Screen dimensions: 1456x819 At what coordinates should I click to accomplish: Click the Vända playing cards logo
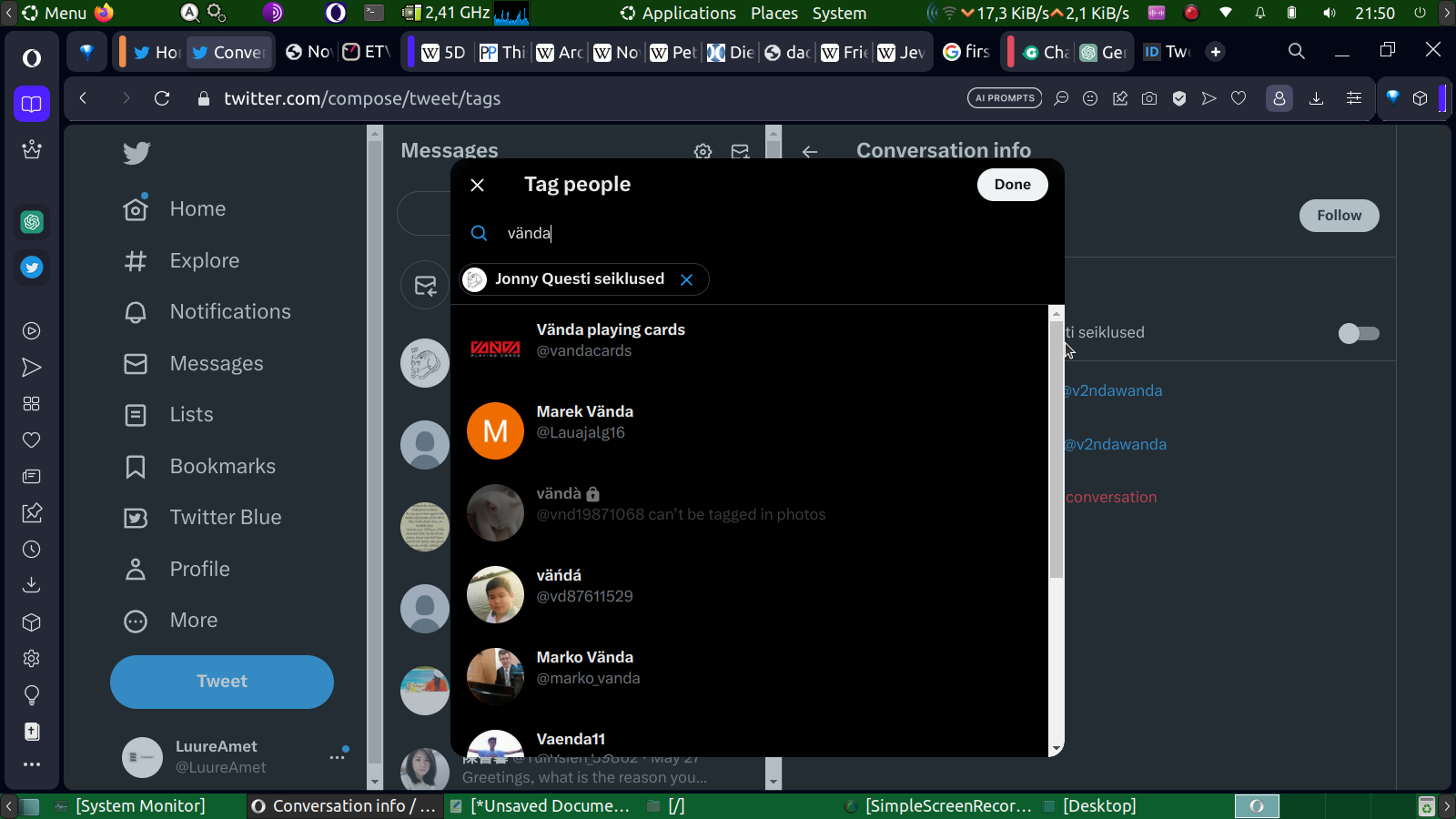pos(495,349)
